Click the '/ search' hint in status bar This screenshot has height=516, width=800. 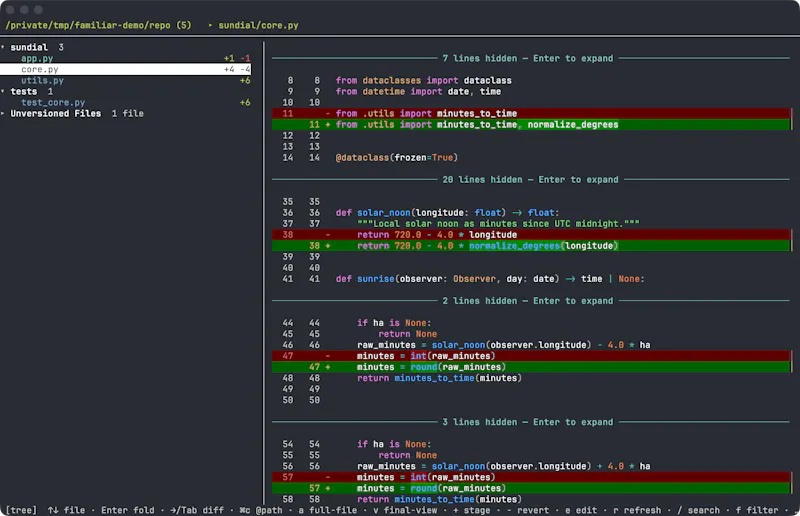coord(698,510)
